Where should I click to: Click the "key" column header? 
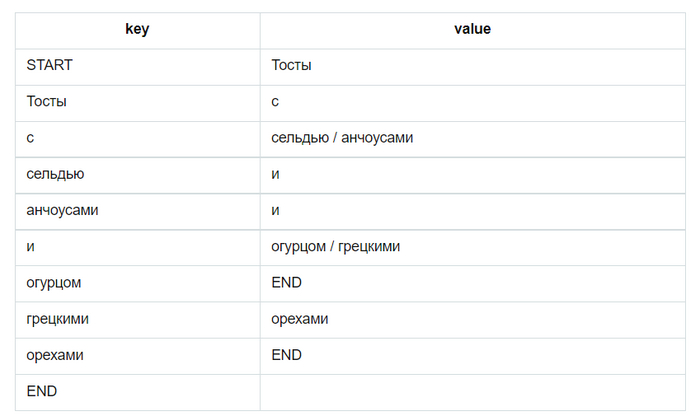point(137,29)
